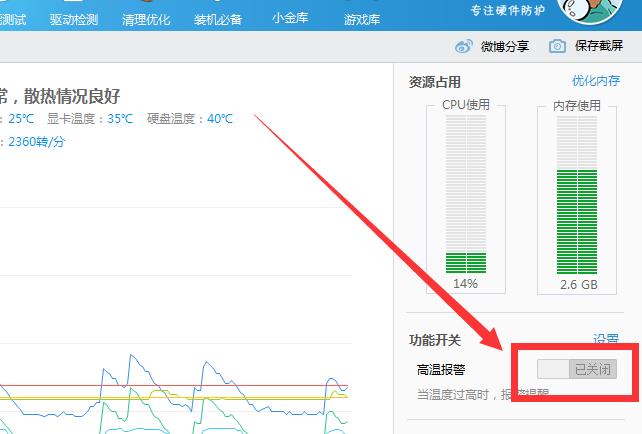Click the cartoon avatar icon
The image size is (642, 434).
[590, 10]
